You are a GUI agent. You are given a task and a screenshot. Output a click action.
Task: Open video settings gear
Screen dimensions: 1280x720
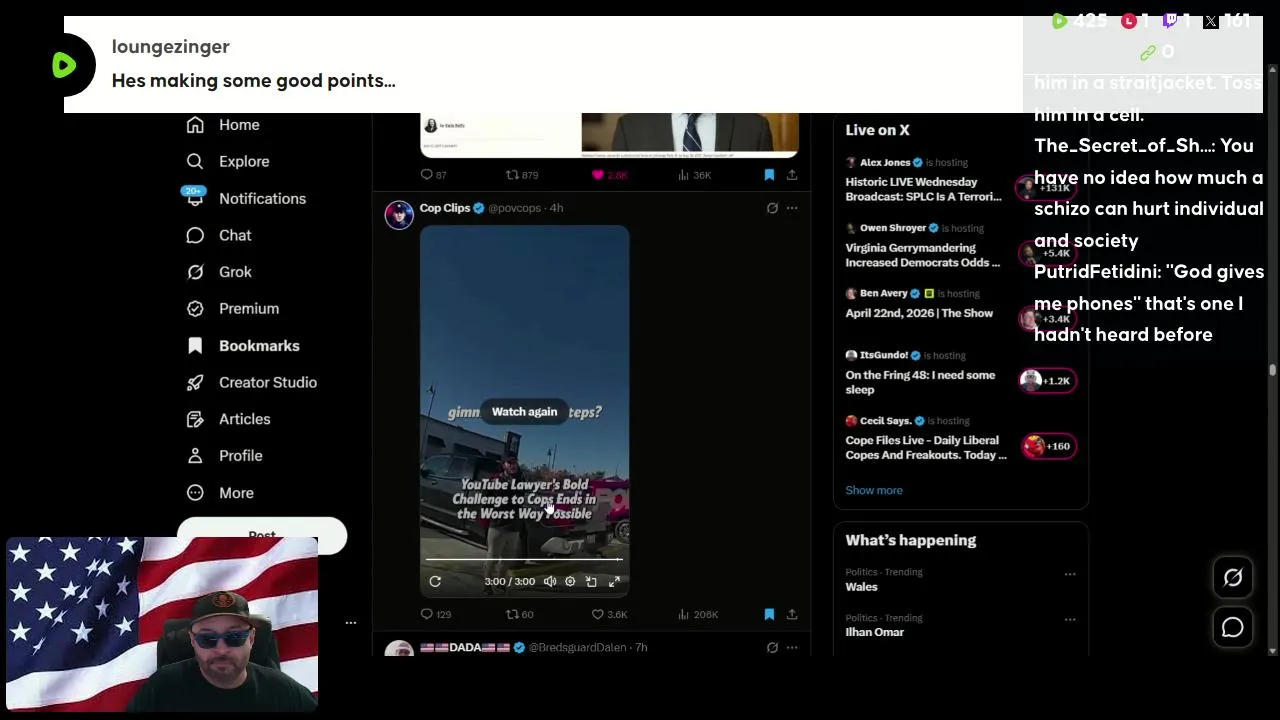(570, 581)
